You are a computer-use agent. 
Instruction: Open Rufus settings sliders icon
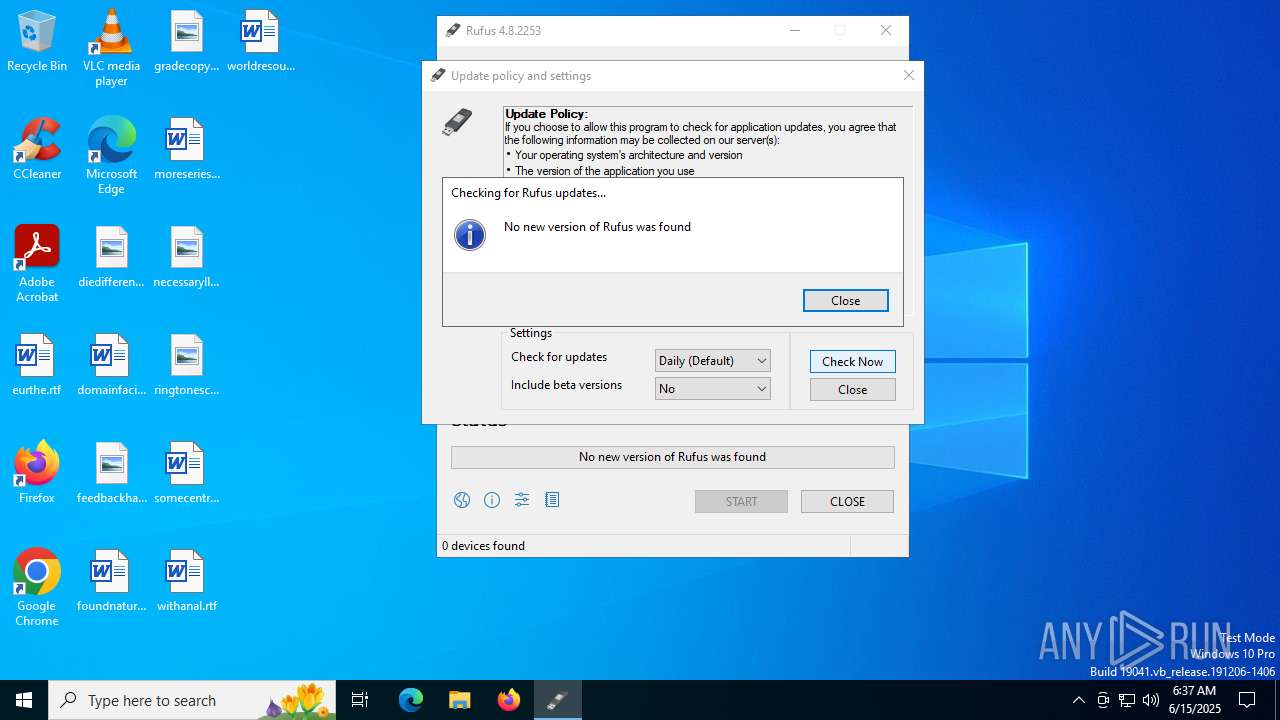(522, 500)
